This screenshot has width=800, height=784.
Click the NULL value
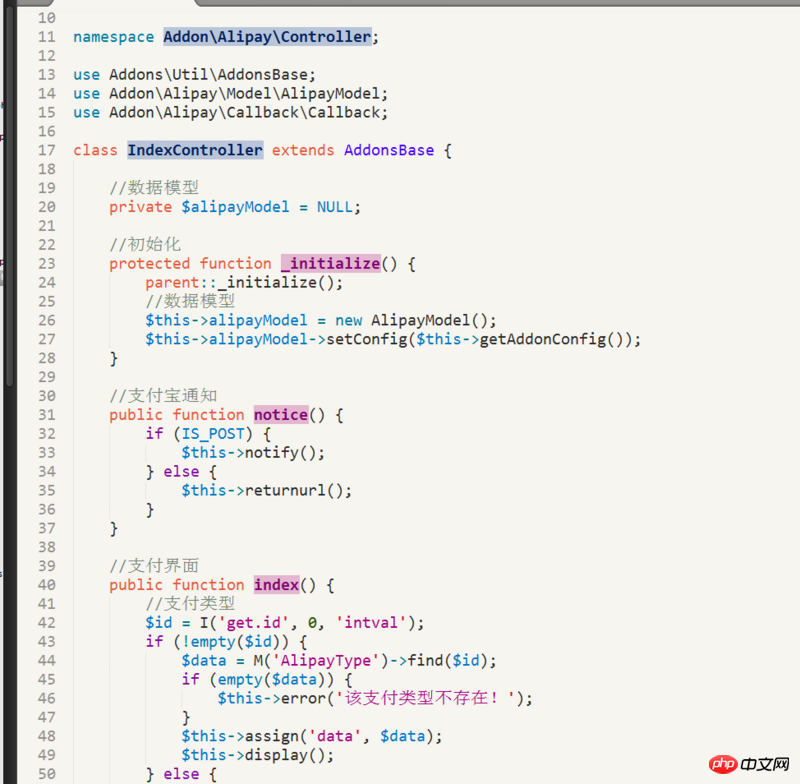pos(335,207)
